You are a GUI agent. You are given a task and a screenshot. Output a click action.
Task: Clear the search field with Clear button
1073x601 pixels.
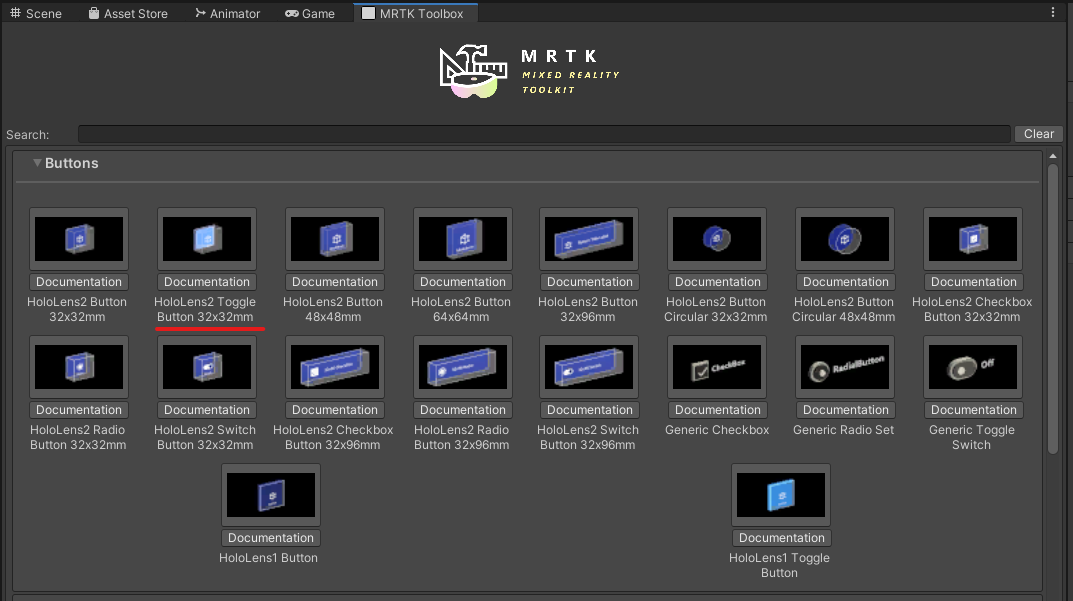1038,134
